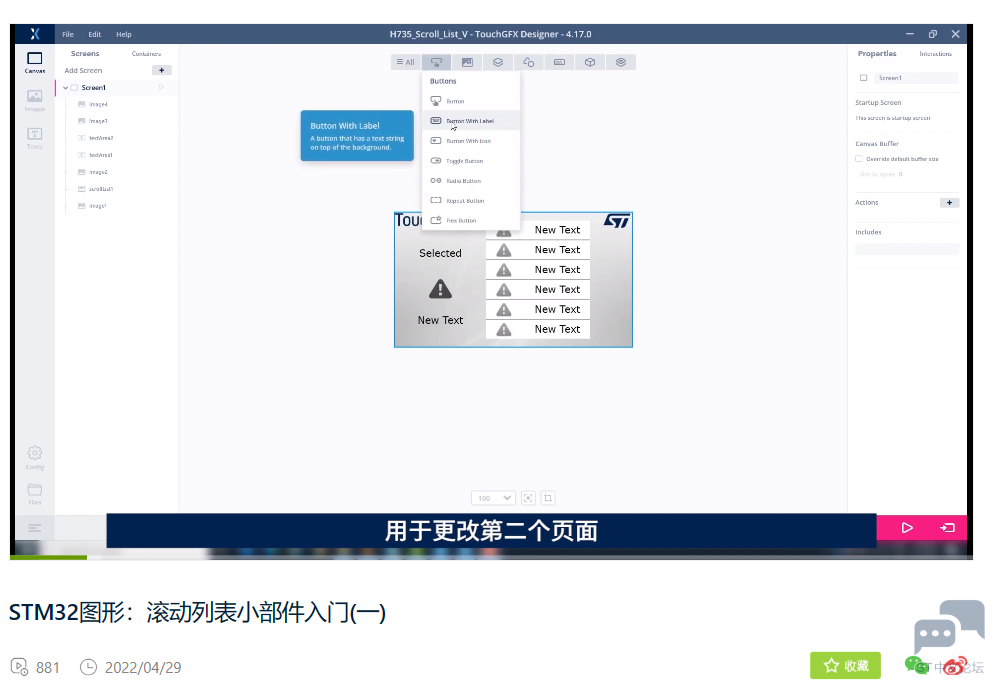Viewport: 993px width, 683px height.
Task: Select scrollList1 in the widget tree
Action: click(95, 189)
